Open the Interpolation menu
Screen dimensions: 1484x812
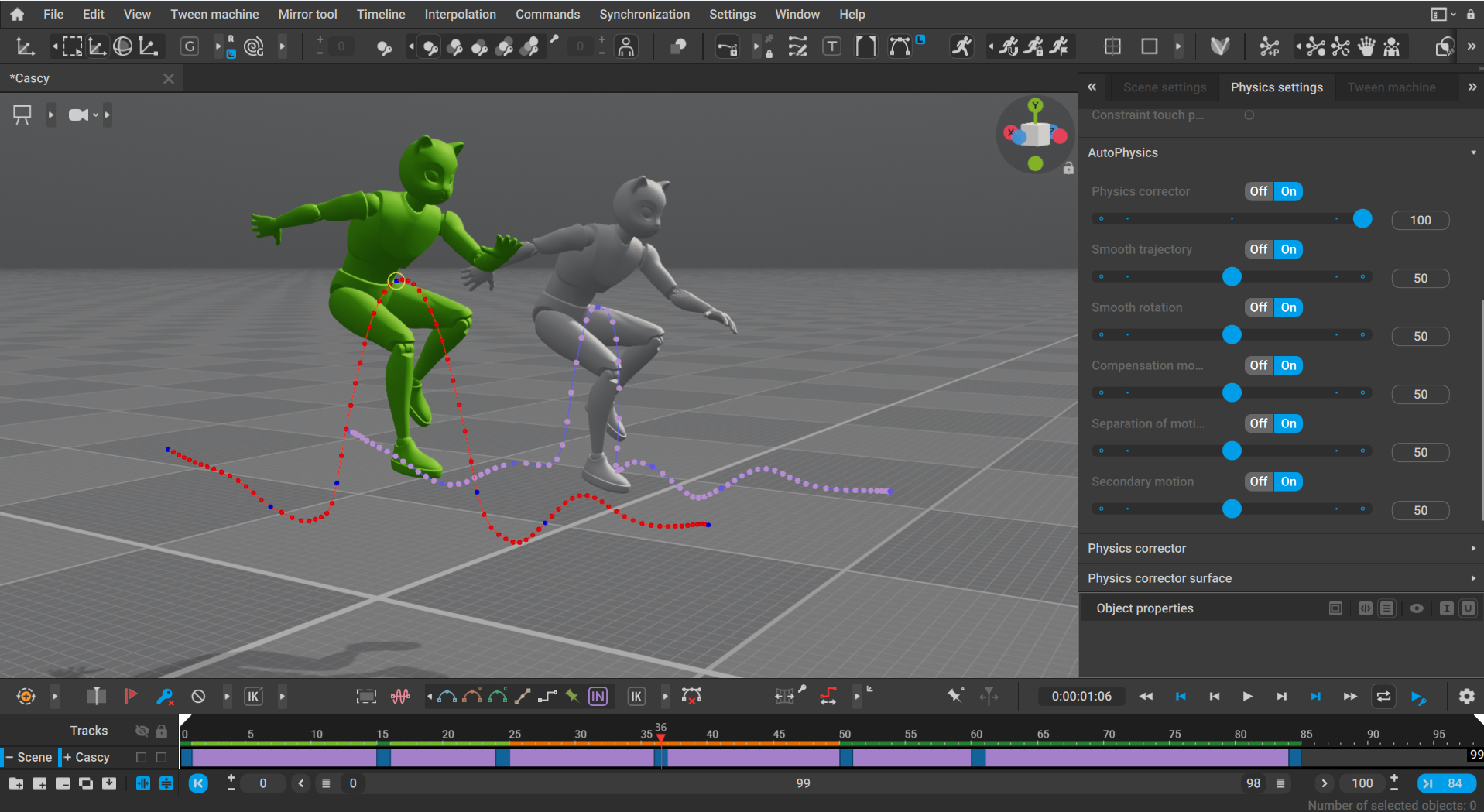(460, 14)
